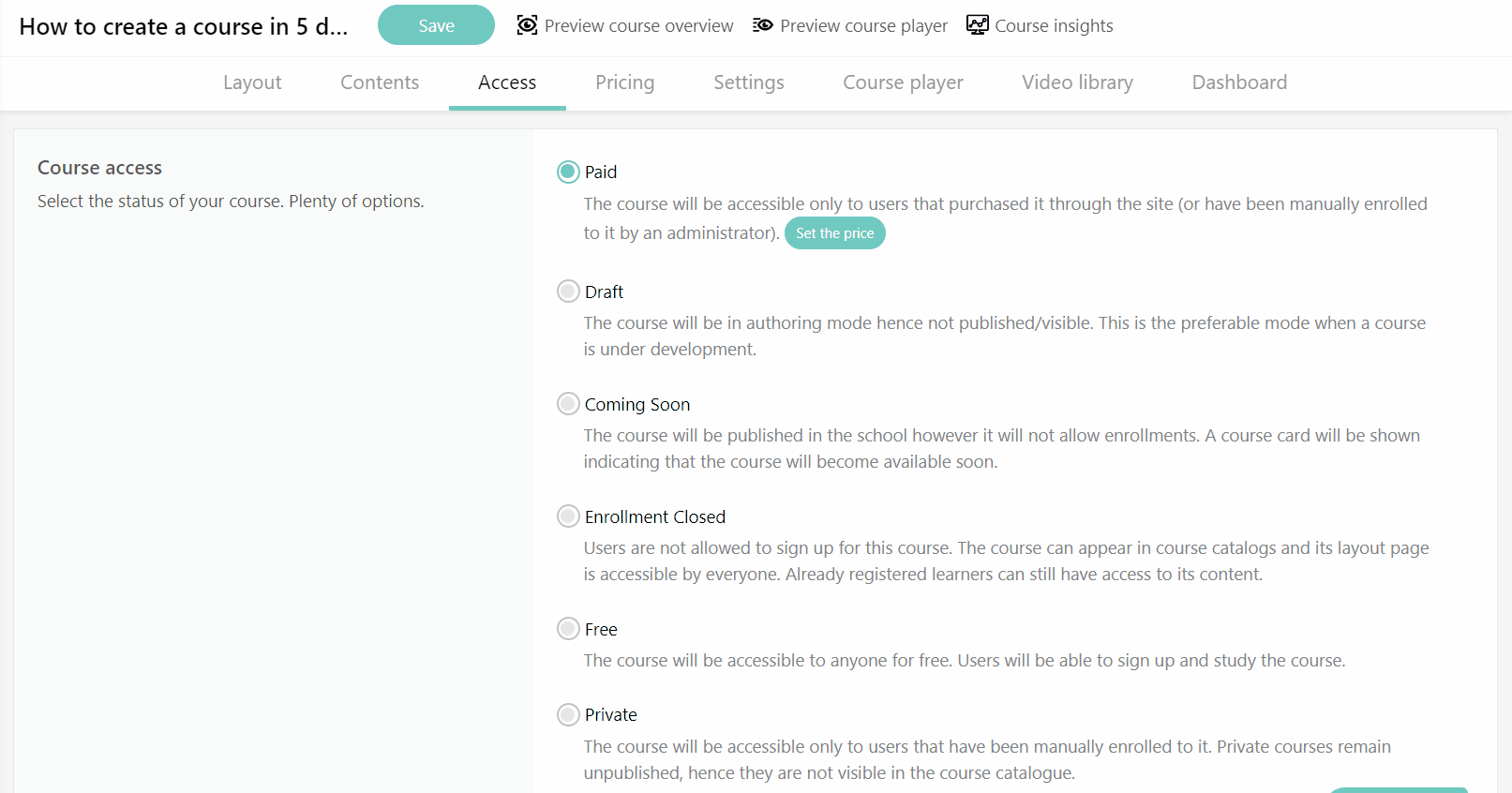Click the Preview course overview icon

pyautogui.click(x=527, y=25)
